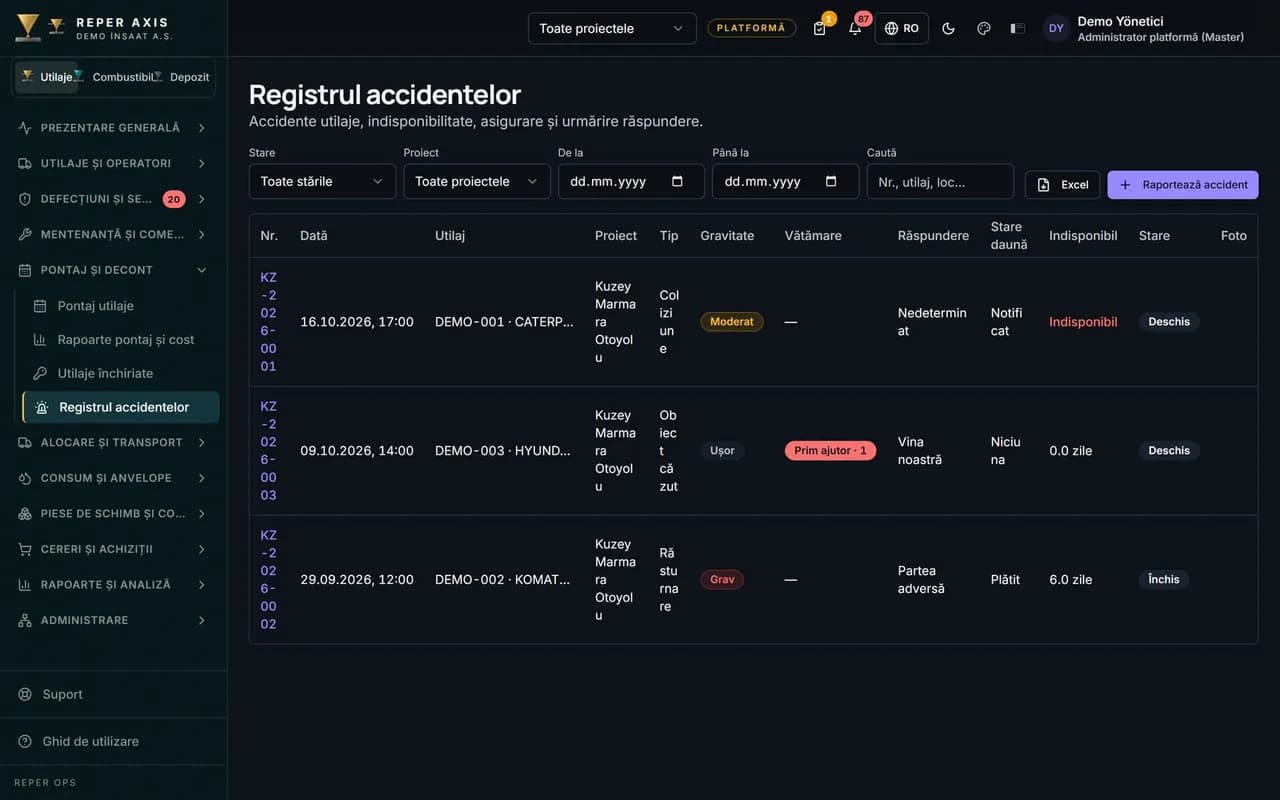Open the Proiect filter dropdown
Image resolution: width=1280 pixels, height=800 pixels.
coord(477,181)
